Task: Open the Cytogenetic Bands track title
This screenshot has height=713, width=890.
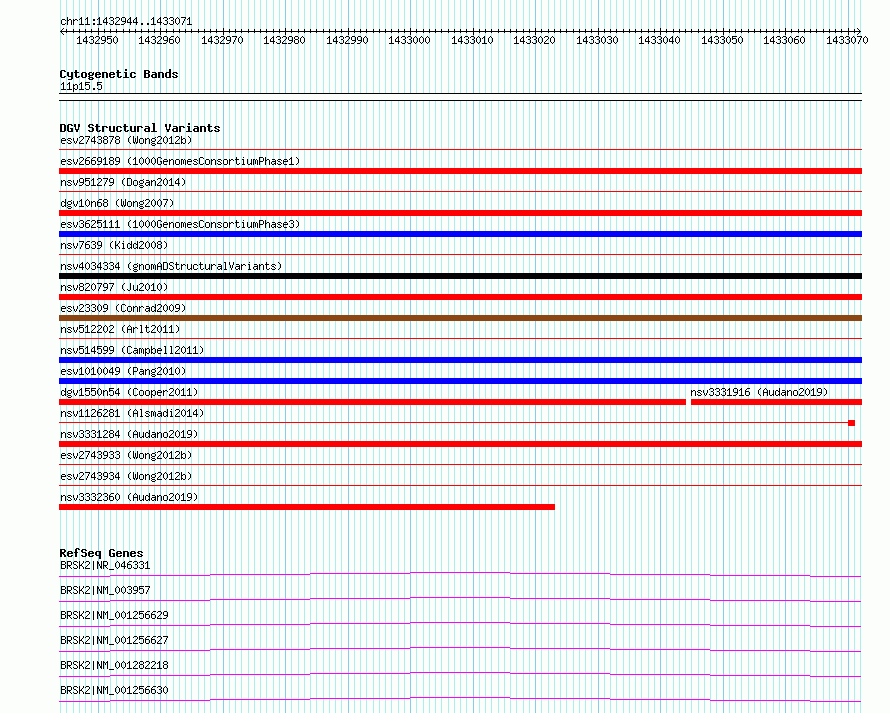Action: click(119, 74)
